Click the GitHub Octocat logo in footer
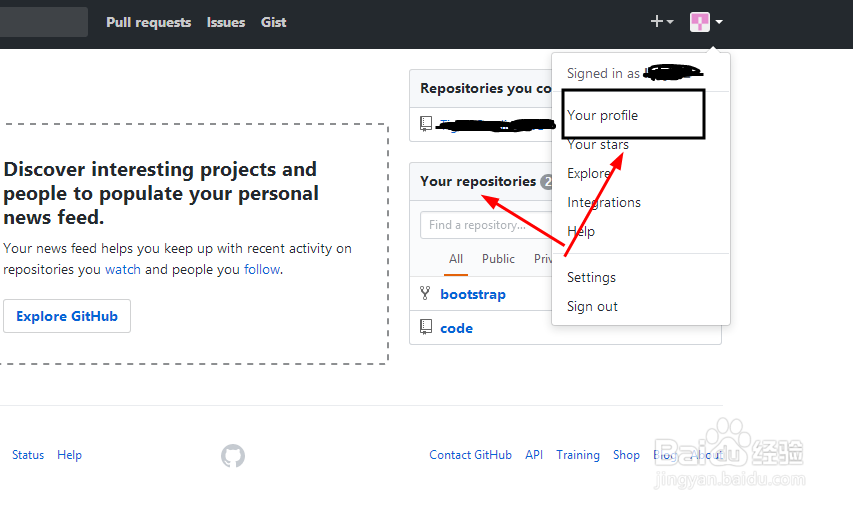The image size is (853, 509). [x=233, y=456]
